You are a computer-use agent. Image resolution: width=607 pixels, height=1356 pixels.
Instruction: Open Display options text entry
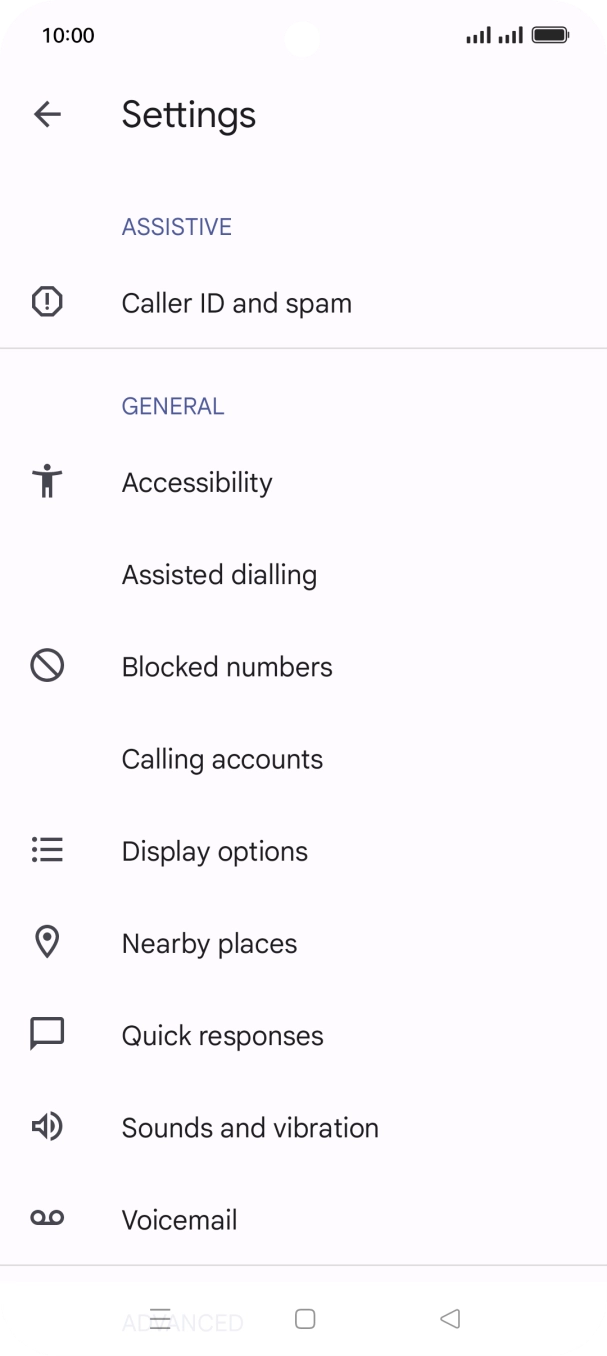214,851
